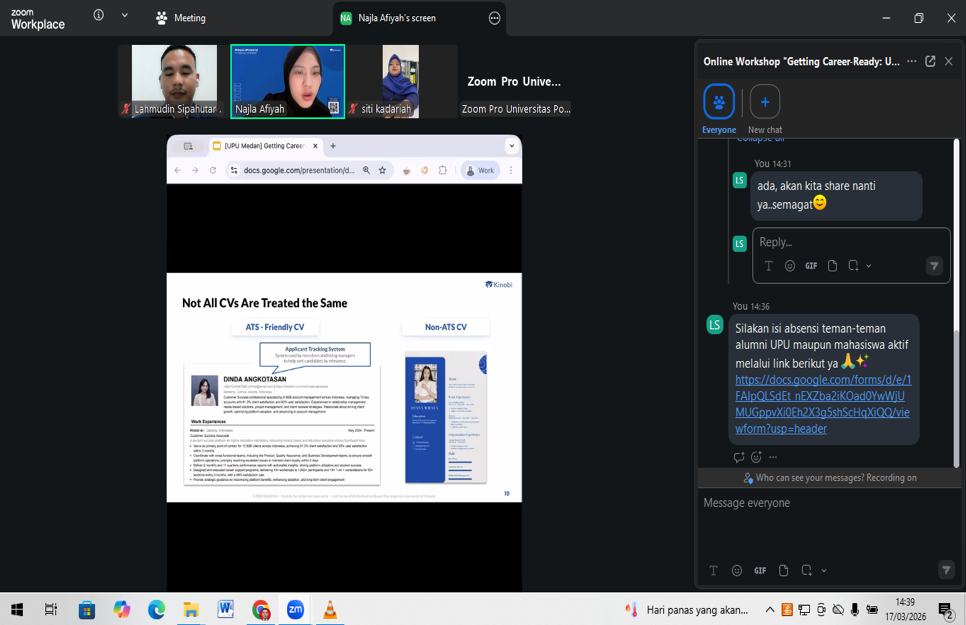Open the GIF picker in message composer
This screenshot has height=625, width=966.
click(760, 571)
